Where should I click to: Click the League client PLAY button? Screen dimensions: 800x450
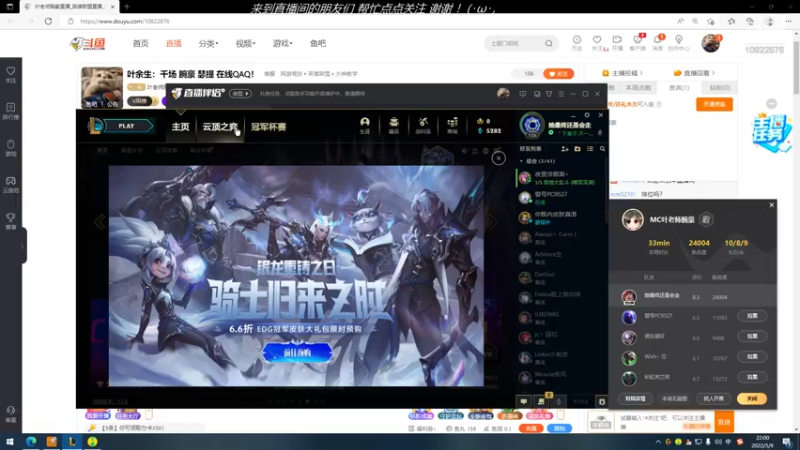[127, 126]
